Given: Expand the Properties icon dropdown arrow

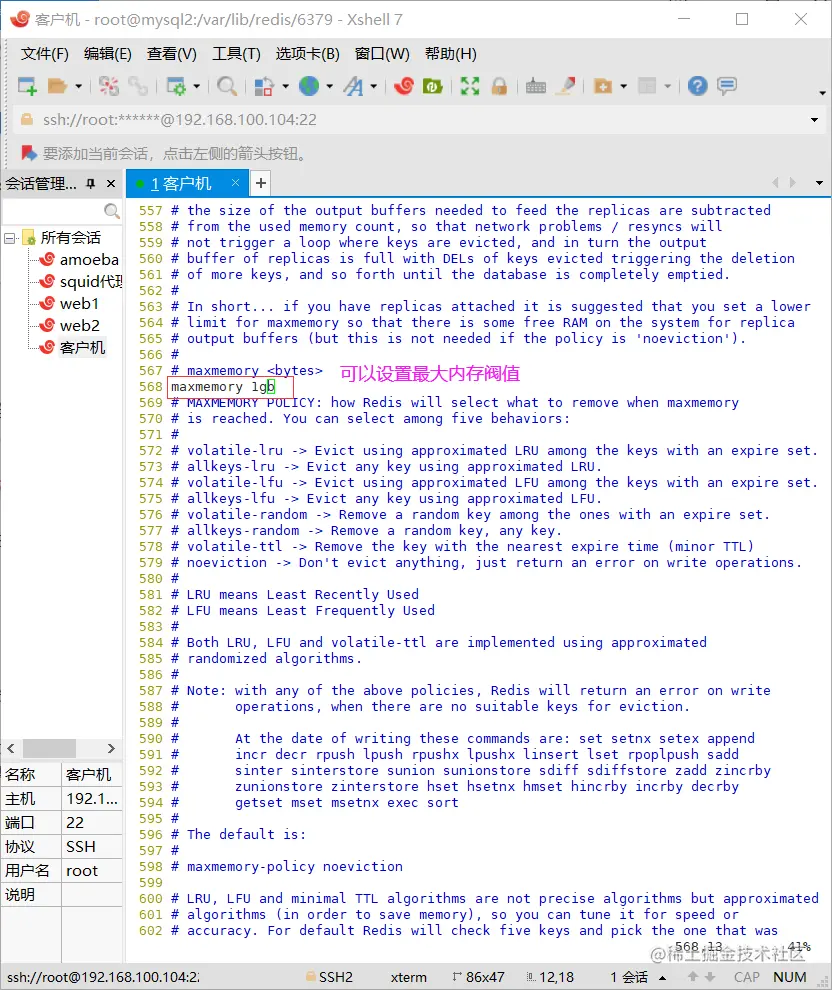Looking at the screenshot, I should 196,86.
